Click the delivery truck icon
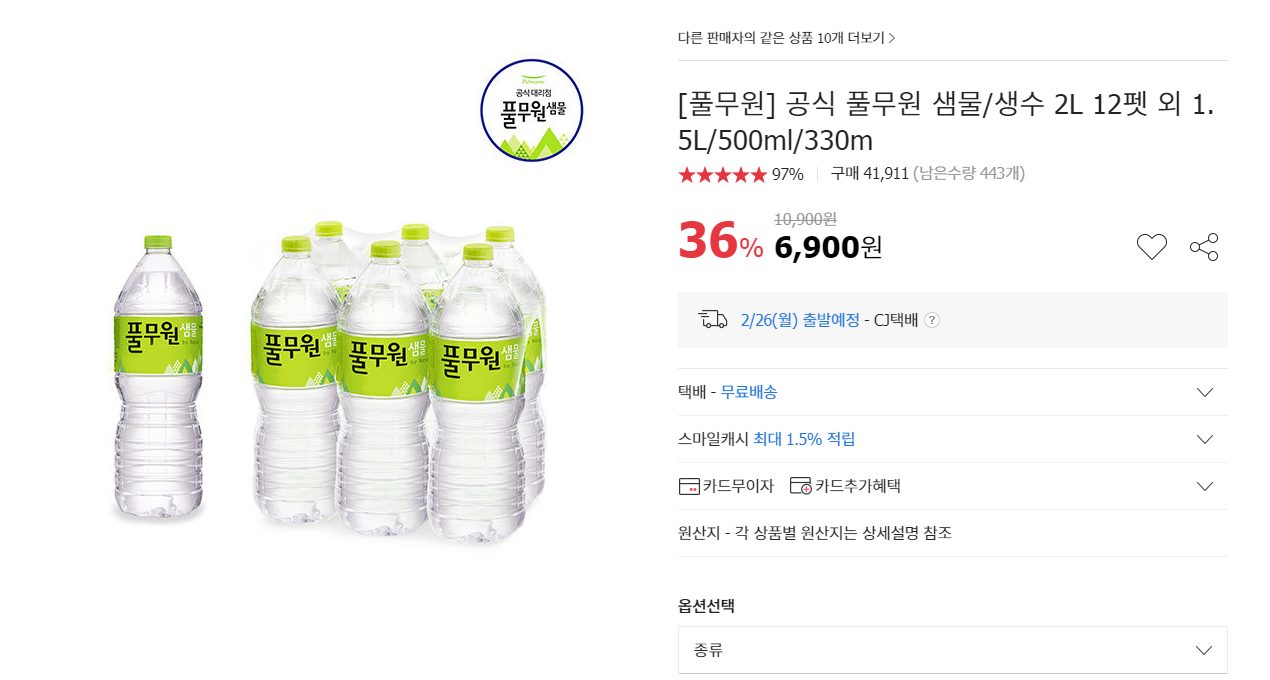Image resolution: width=1270 pixels, height=680 pixels. point(712,319)
